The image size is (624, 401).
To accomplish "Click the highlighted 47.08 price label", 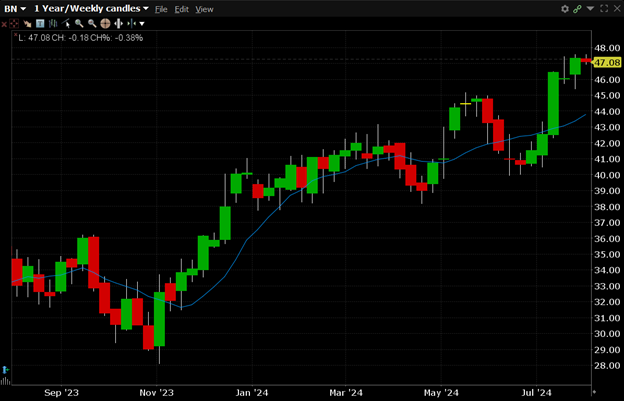I will coord(607,62).
